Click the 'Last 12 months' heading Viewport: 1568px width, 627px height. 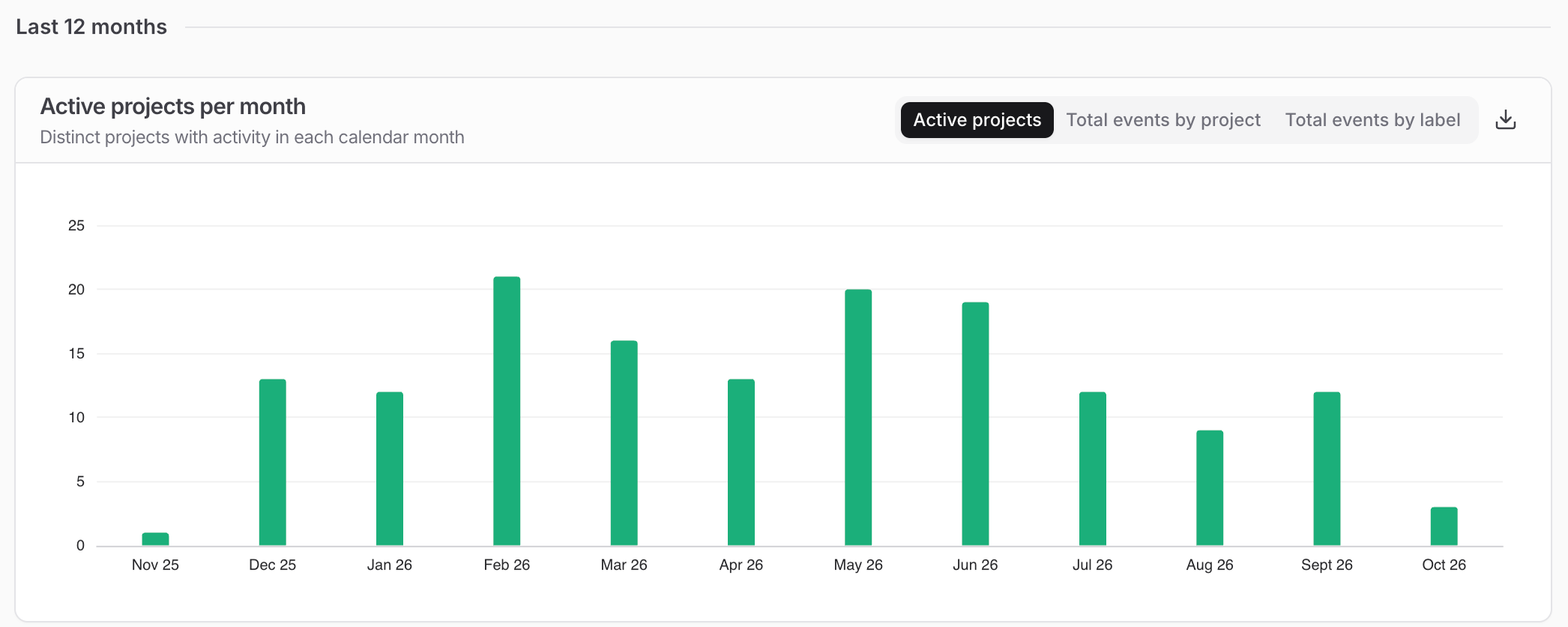[91, 27]
